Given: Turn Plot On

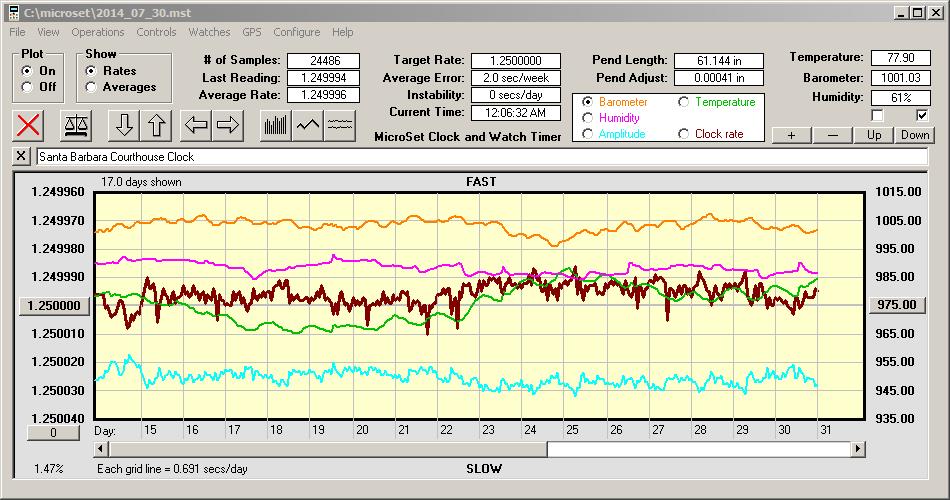Looking at the screenshot, I should pos(27,71).
